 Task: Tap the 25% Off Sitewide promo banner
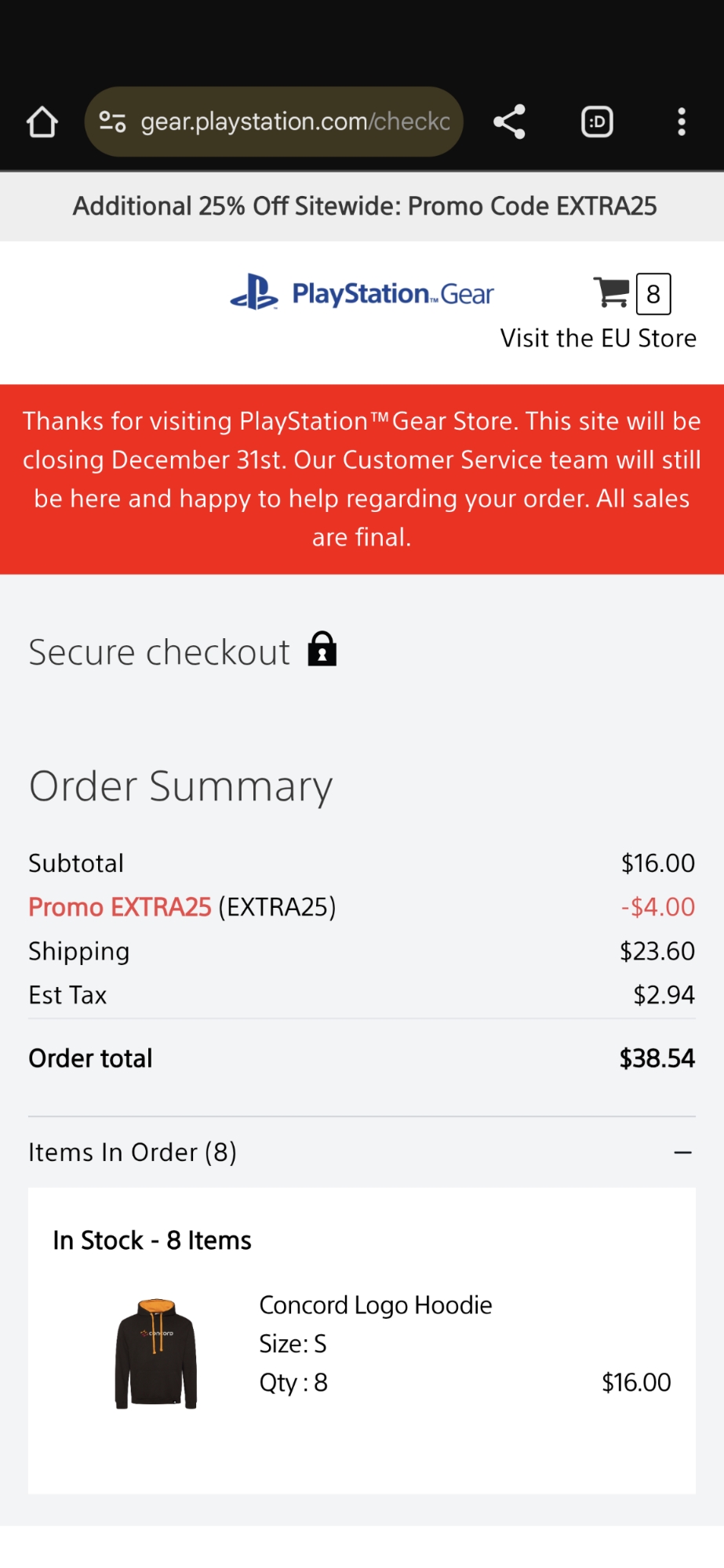[364, 206]
